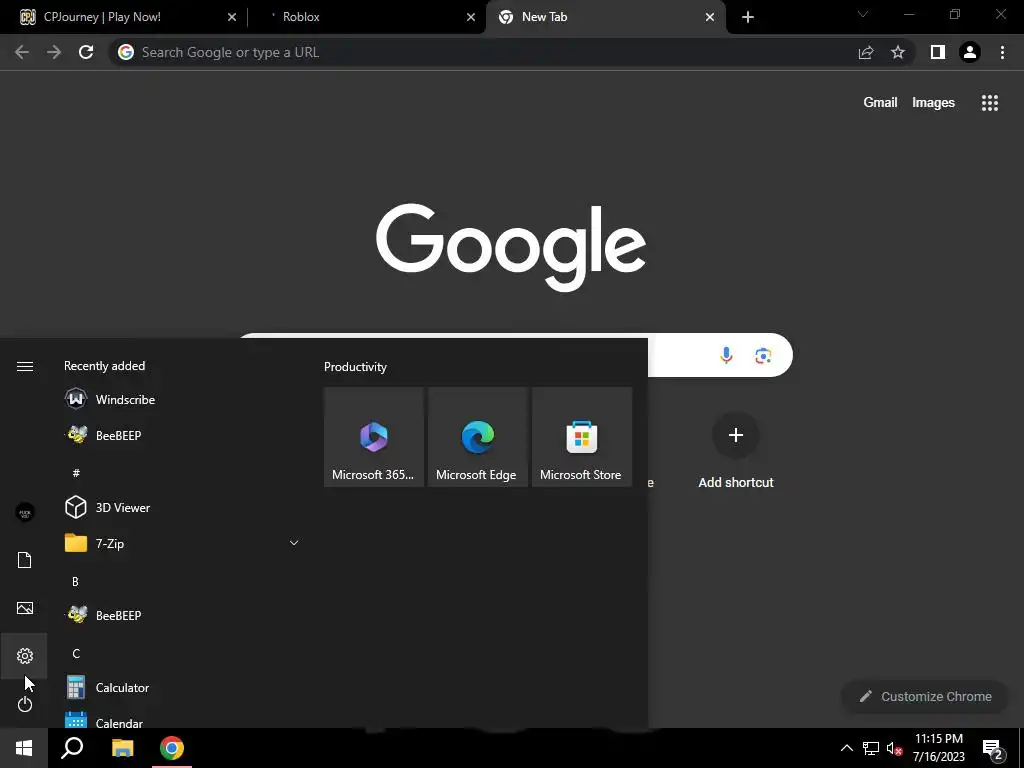Open Pictures icon in Start sidebar
Screen dimensions: 1024x768
[25, 608]
